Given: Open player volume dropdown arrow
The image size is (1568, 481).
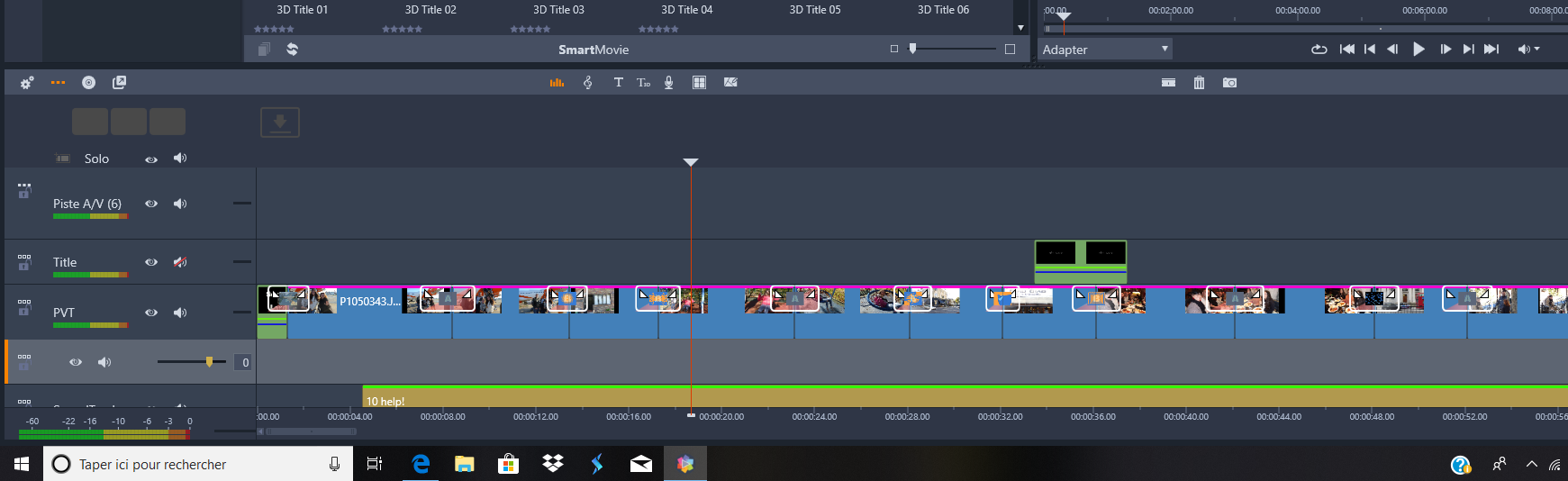Looking at the screenshot, I should pyautogui.click(x=1536, y=49).
